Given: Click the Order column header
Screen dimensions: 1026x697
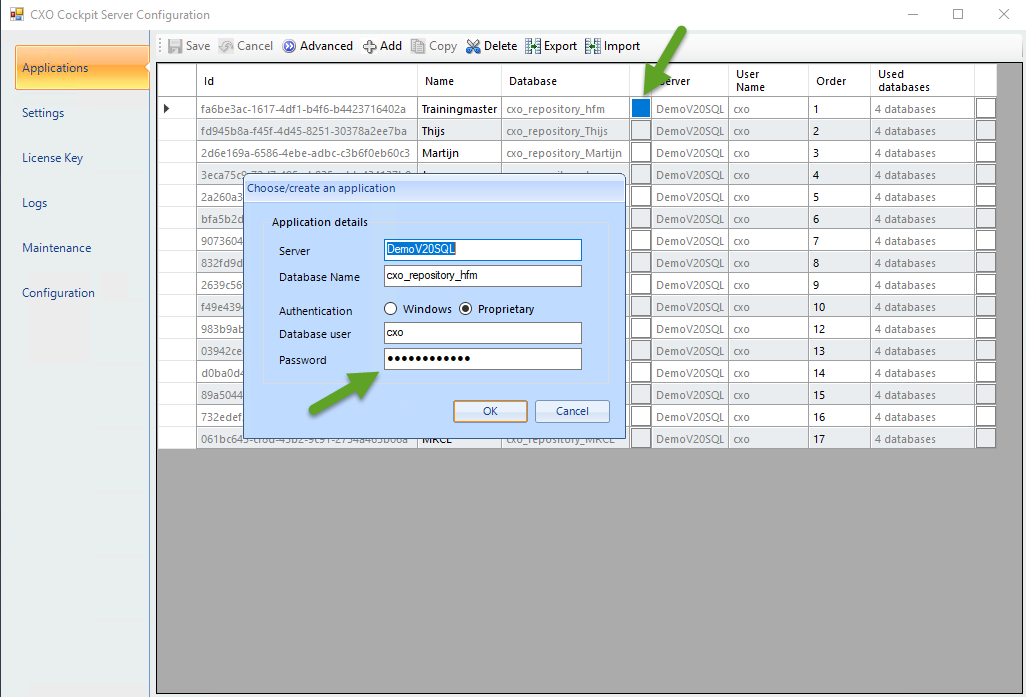Looking at the screenshot, I should click(840, 80).
